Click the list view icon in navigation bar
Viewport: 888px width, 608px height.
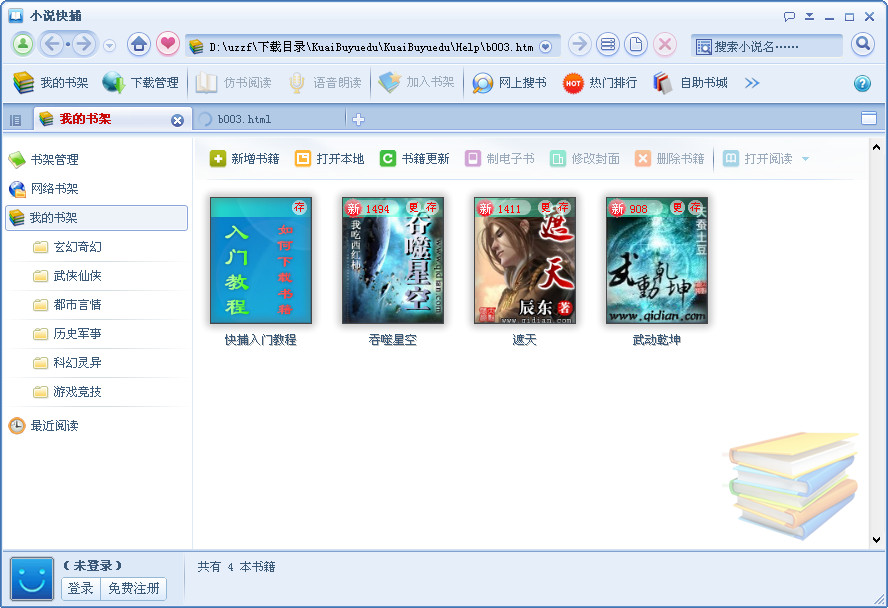[x=608, y=44]
